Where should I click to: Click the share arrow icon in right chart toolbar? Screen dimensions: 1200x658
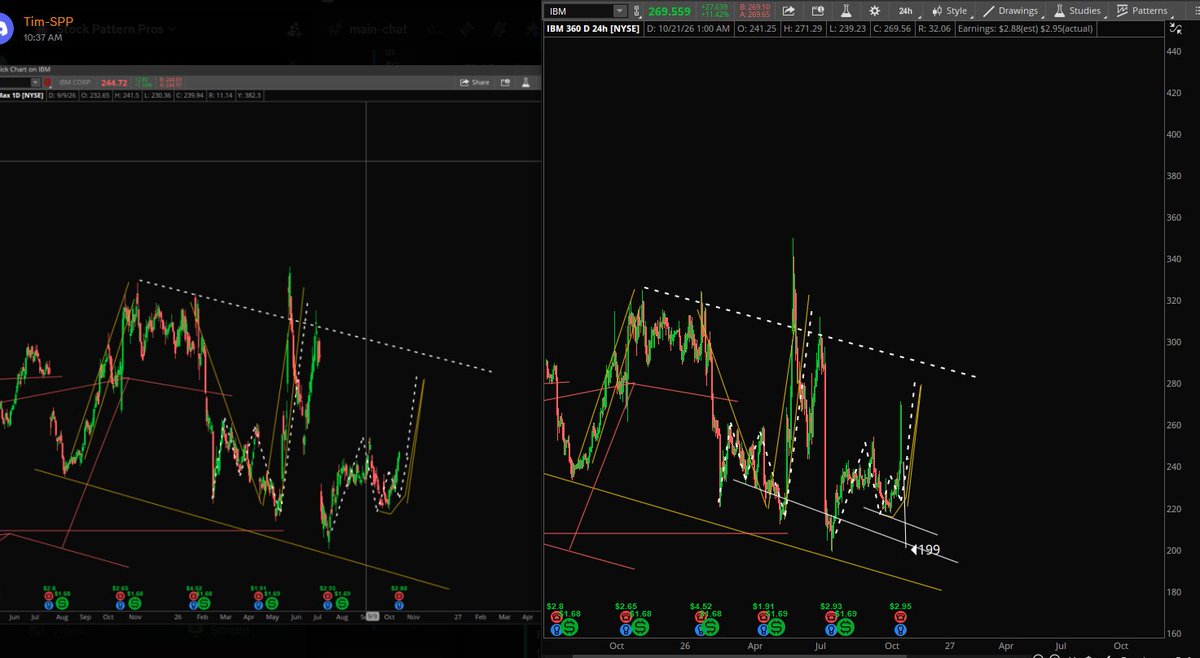click(x=789, y=11)
